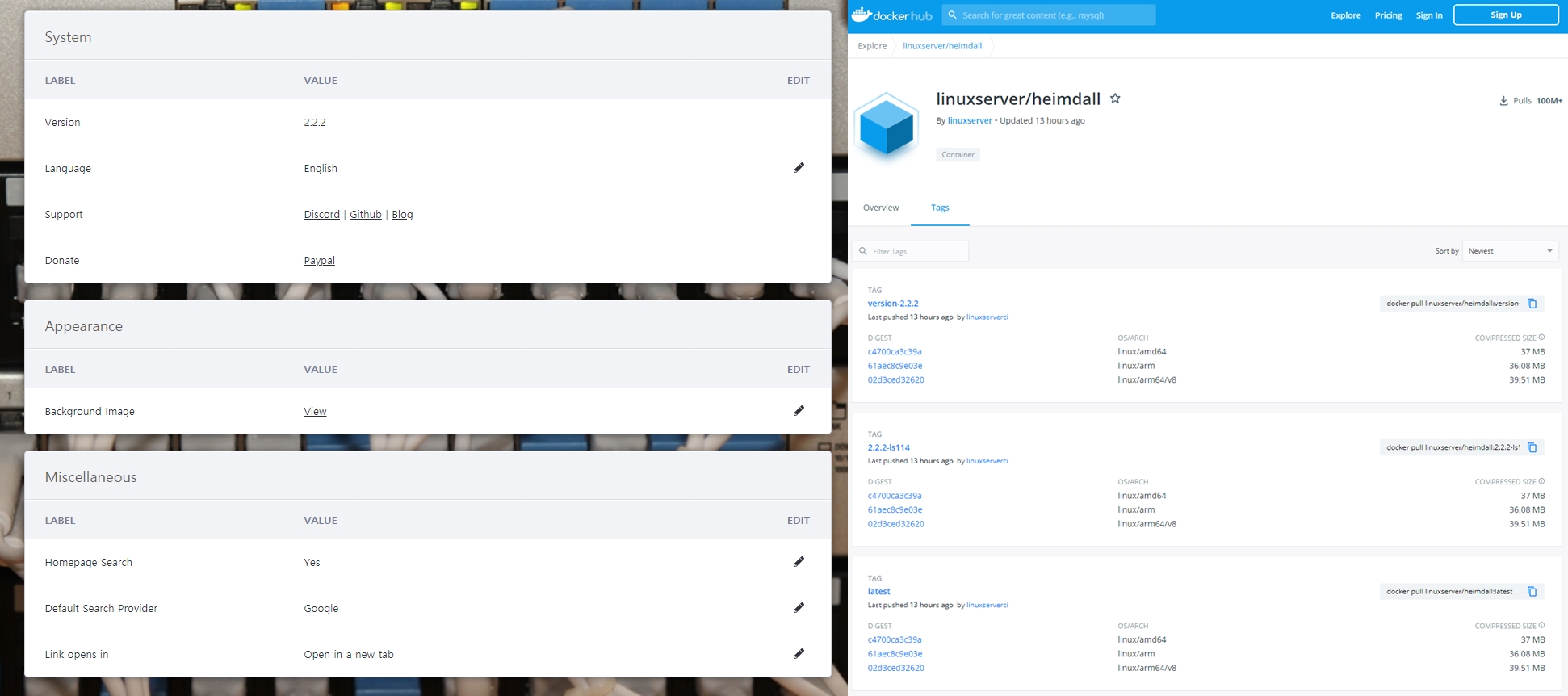Edit the Language setting pencil icon
Screen dimensions: 1568x696
799,168
